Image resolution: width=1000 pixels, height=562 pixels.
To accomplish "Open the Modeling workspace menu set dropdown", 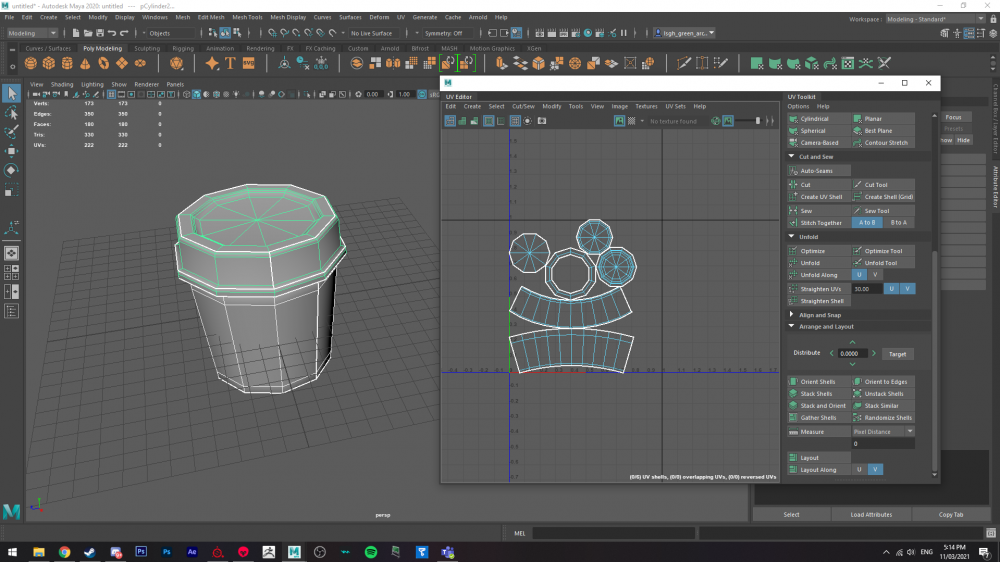I will click(x=32, y=33).
